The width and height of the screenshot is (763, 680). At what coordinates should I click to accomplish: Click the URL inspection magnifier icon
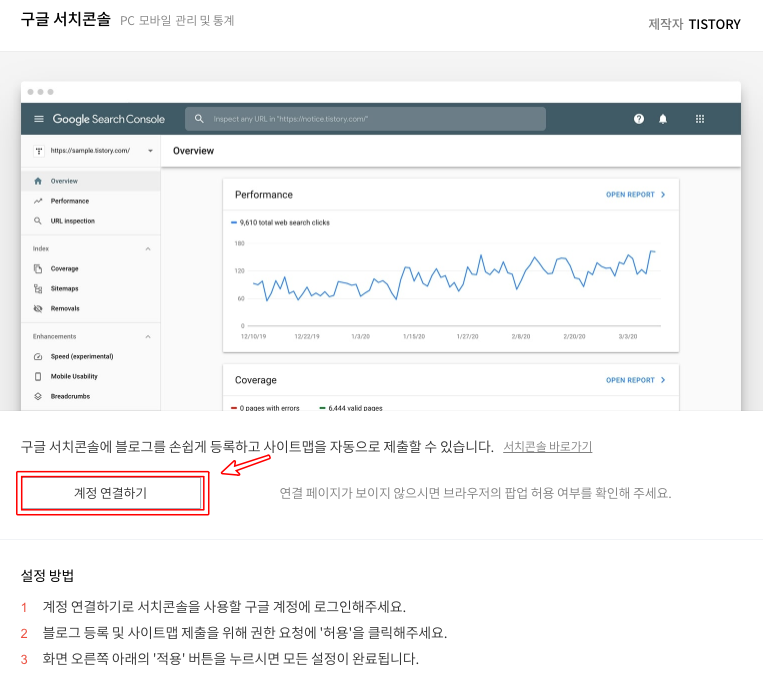click(38, 221)
